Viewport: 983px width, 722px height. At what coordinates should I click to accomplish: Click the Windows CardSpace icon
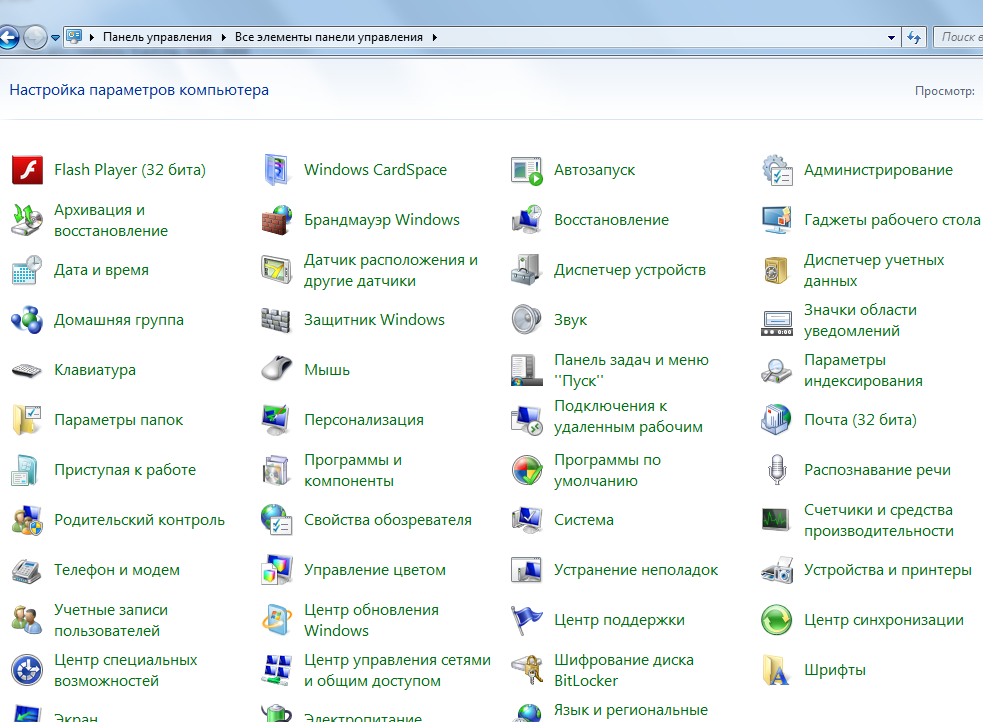[x=276, y=170]
